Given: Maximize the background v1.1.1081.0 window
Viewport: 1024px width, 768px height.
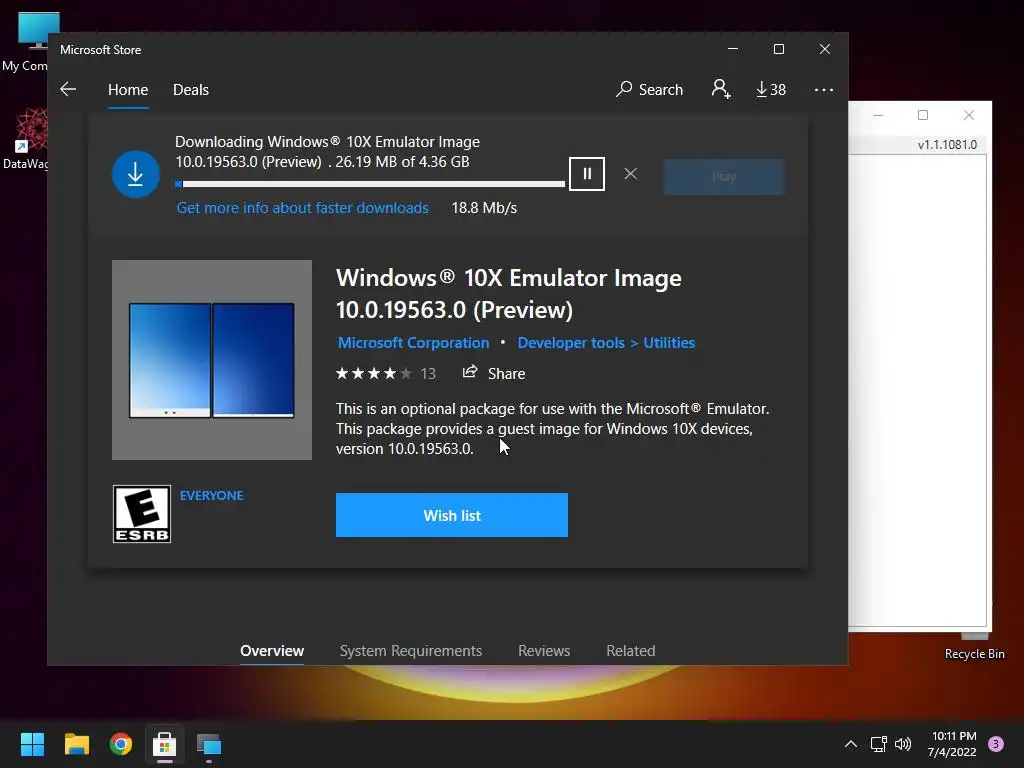Looking at the screenshot, I should [923, 115].
